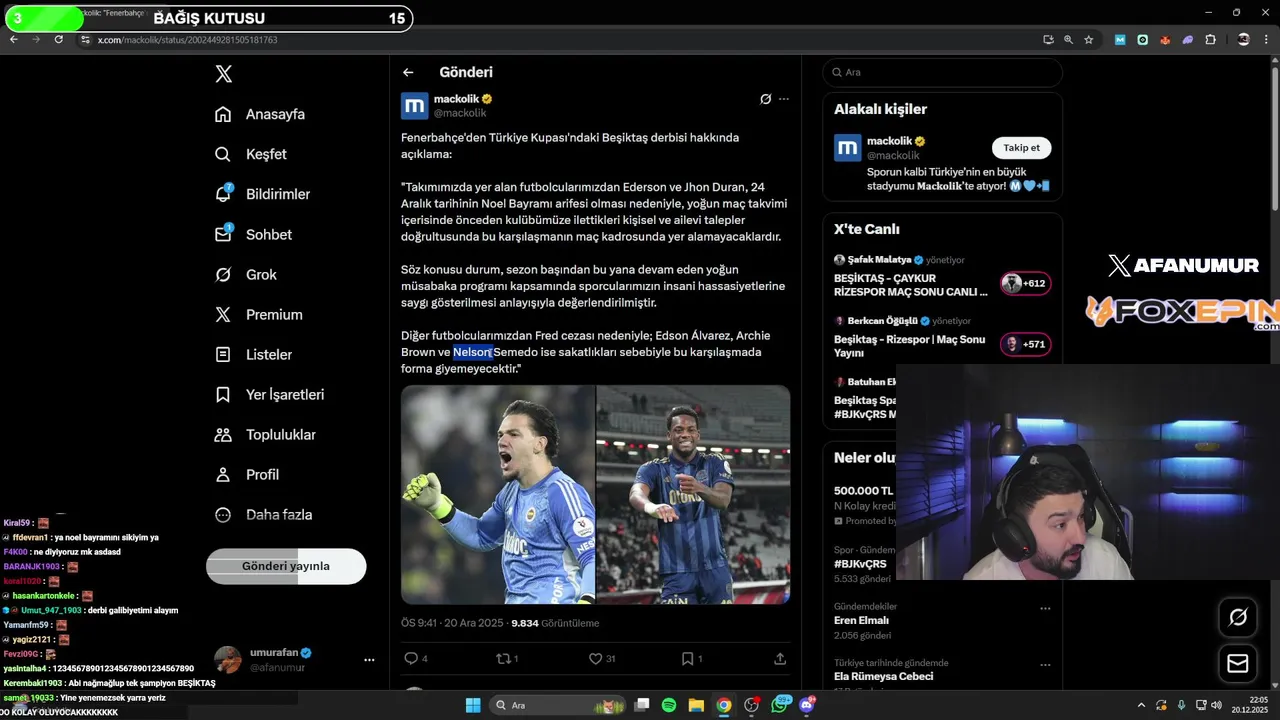1280x720 pixels.
Task: Open the X logo home link
Action: (x=224, y=74)
